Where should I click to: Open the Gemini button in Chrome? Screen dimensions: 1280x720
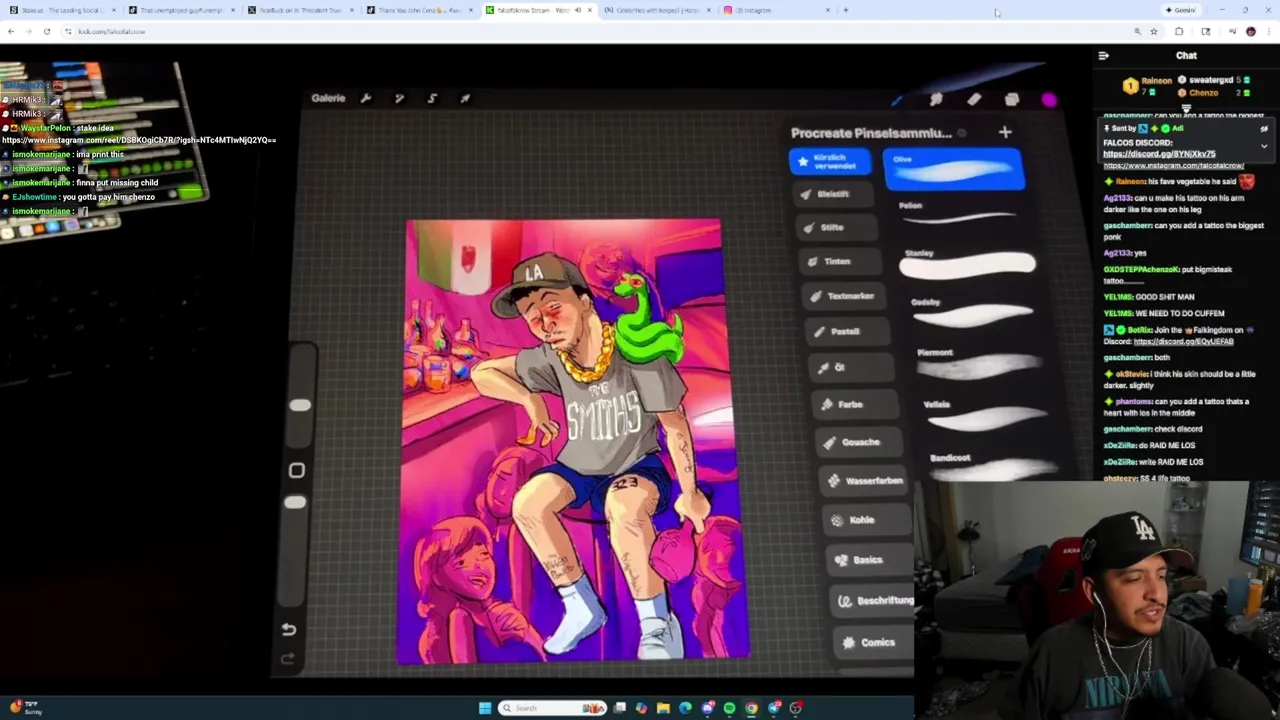(x=1181, y=10)
